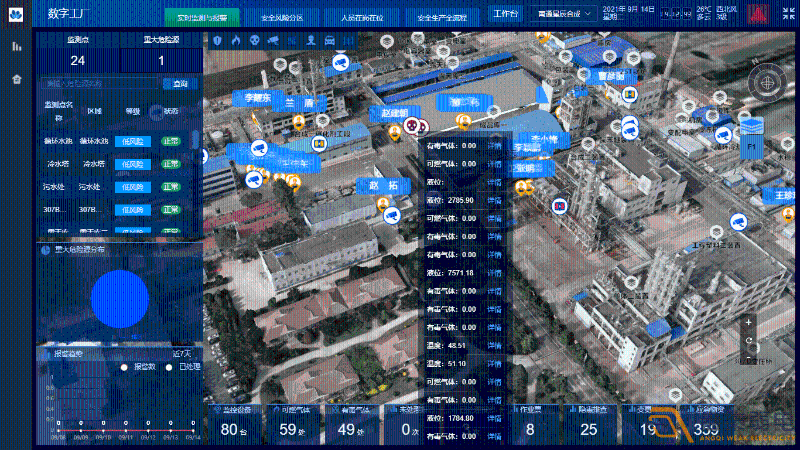
Task: Select the flame filter icon above map
Action: point(236,40)
